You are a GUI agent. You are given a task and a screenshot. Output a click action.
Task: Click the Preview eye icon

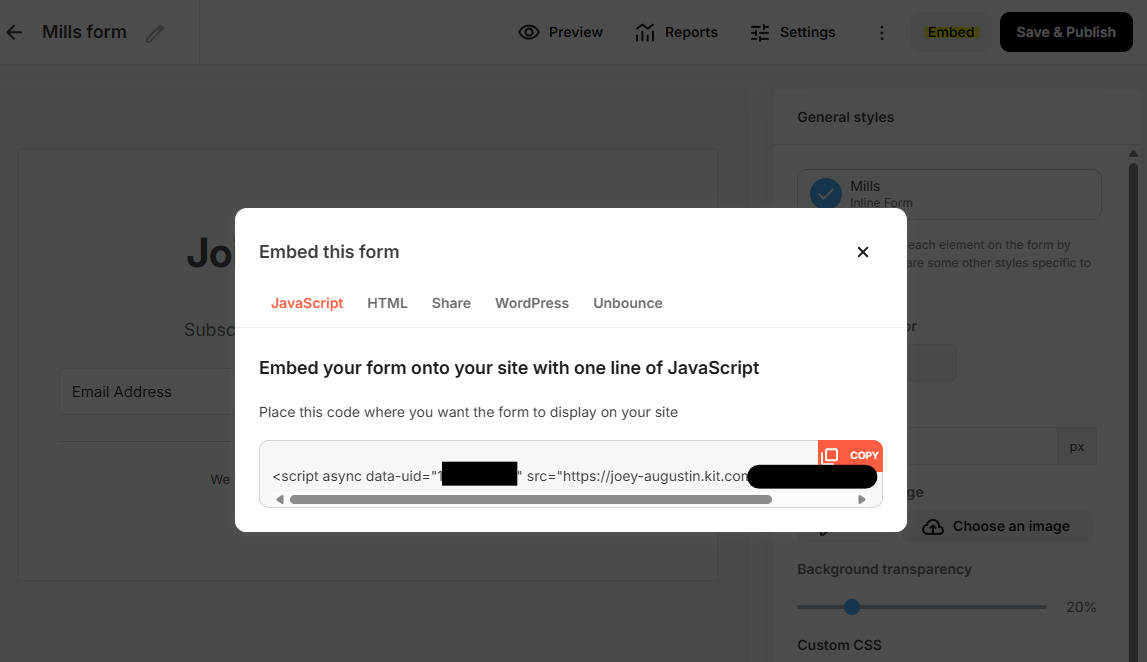529,32
